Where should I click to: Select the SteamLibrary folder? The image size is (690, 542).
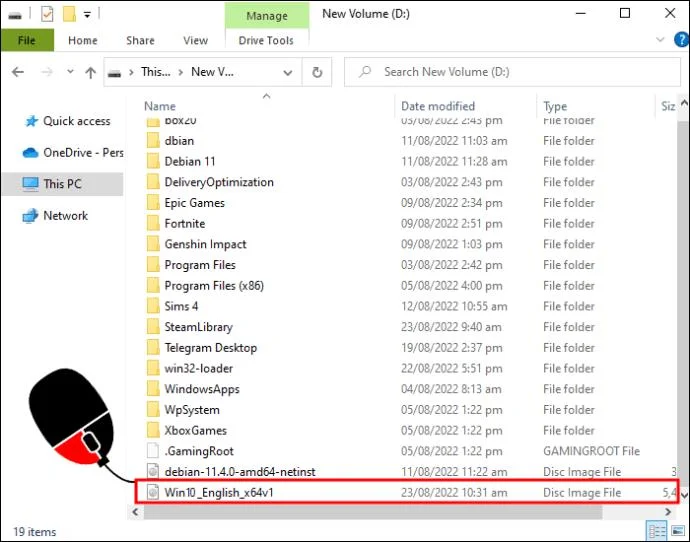coord(198,327)
